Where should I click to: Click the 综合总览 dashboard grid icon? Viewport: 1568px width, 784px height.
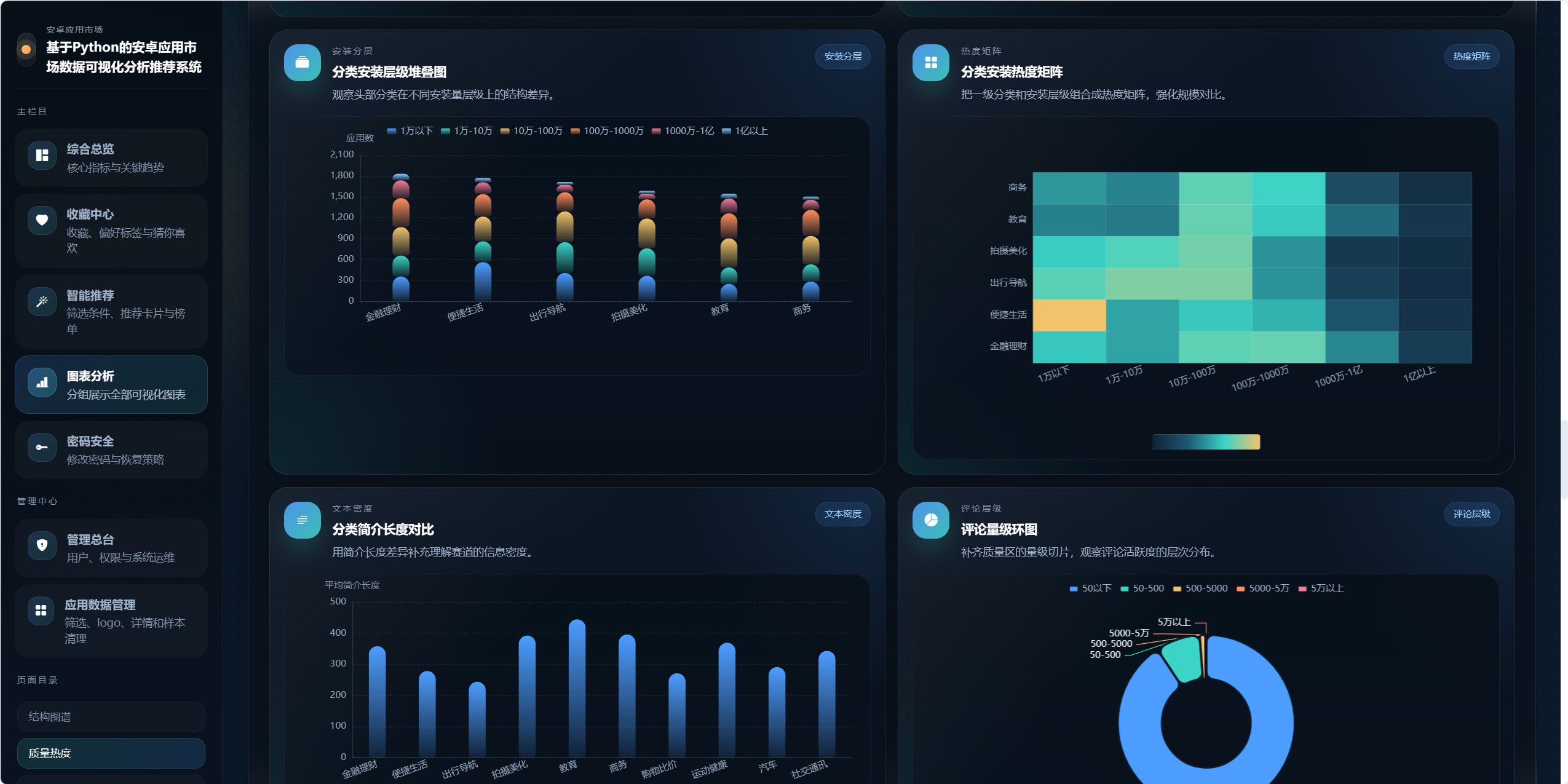pos(42,155)
